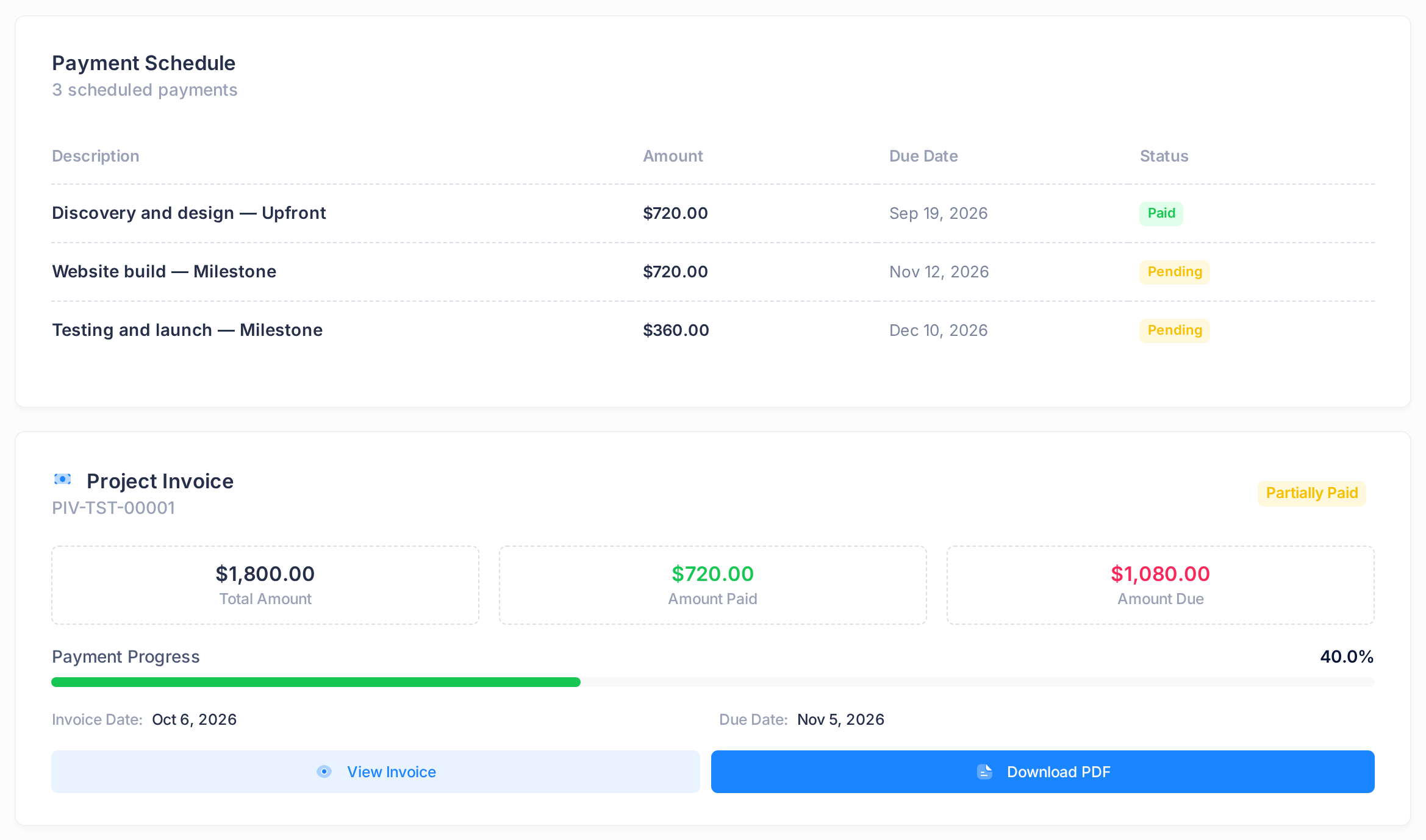Select the Due Date column header
This screenshot has width=1426, height=840.
pyautogui.click(x=923, y=156)
